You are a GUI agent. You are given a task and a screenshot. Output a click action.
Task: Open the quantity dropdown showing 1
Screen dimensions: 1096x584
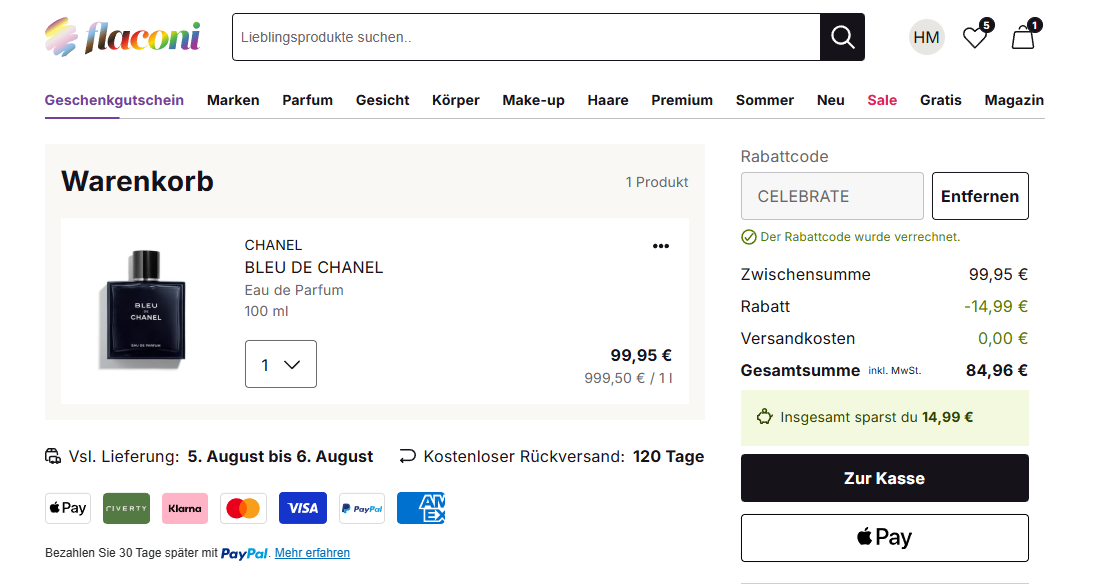(x=280, y=364)
